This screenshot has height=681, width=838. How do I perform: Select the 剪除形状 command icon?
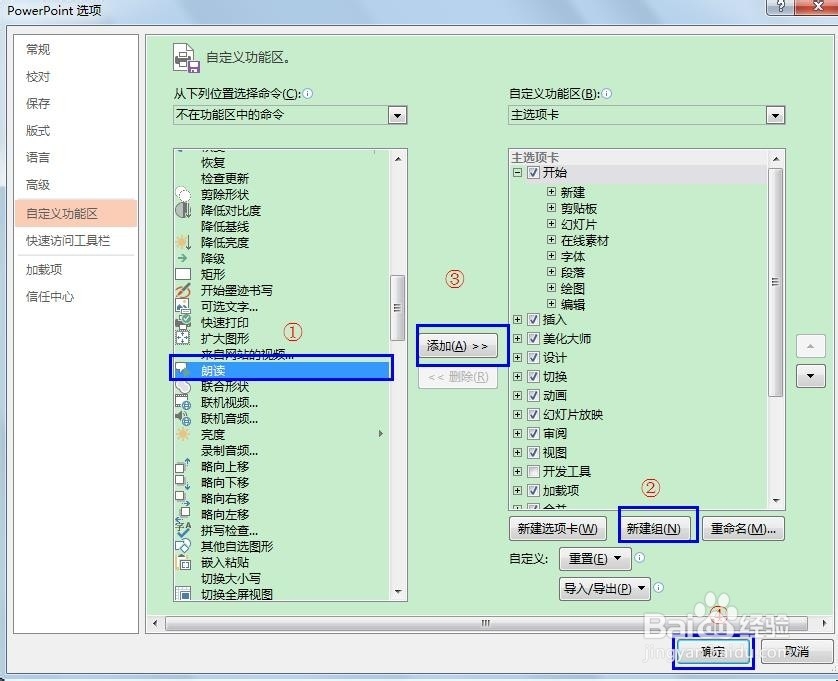184,194
